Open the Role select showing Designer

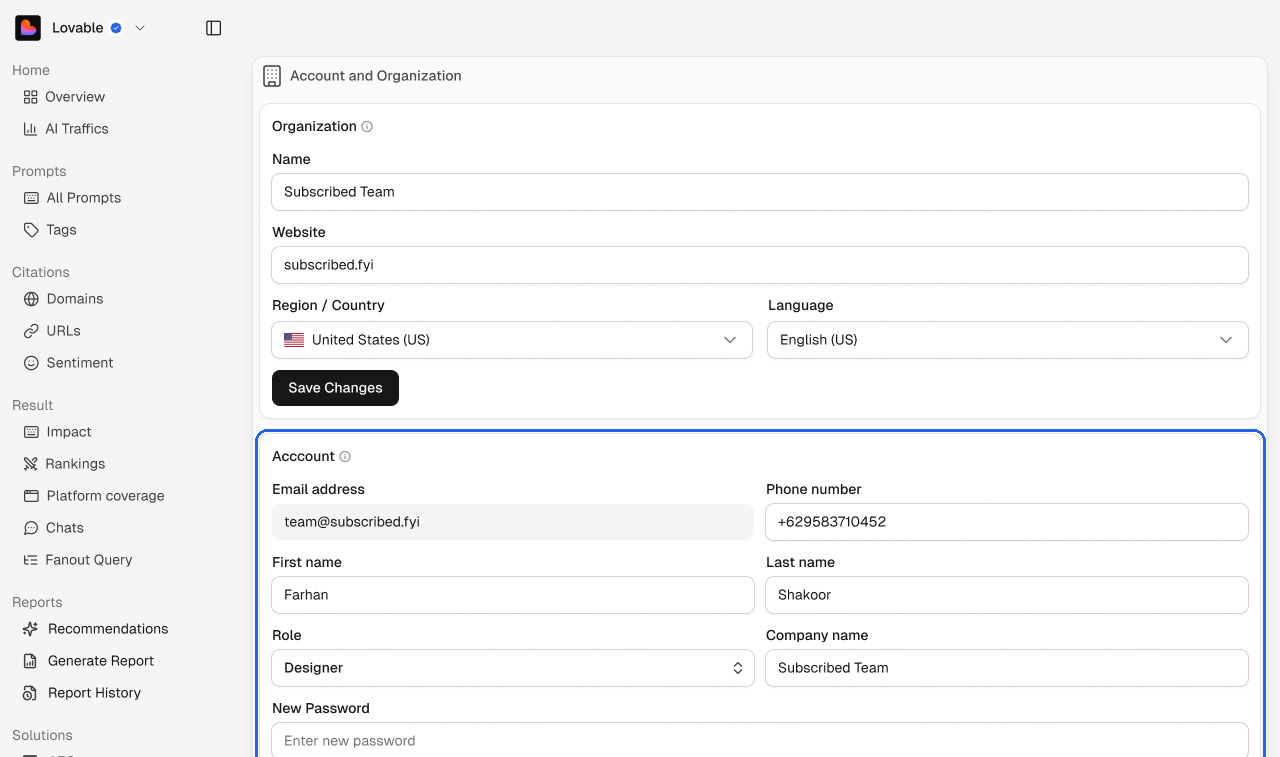513,668
